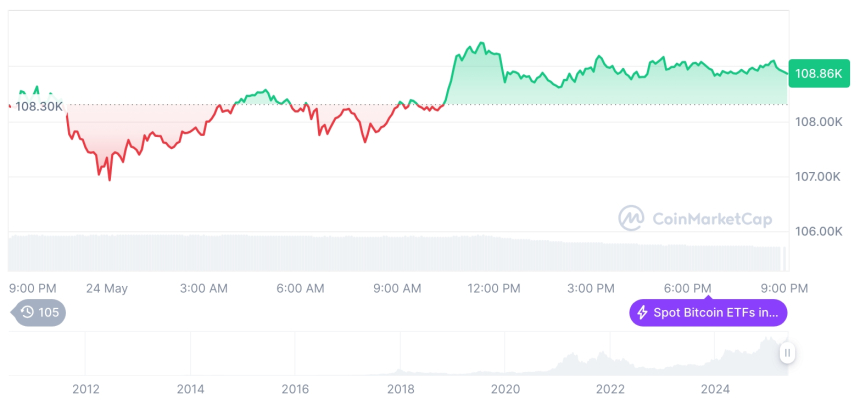
Task: Click the history clock icon beside 105
Action: point(27,313)
